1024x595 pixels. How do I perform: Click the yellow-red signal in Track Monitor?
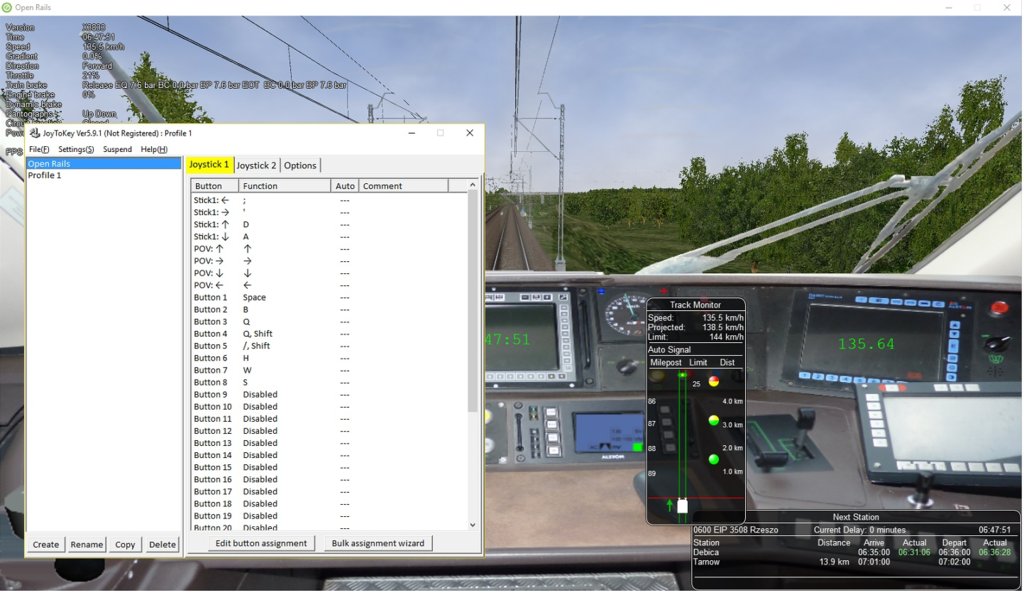(x=714, y=381)
